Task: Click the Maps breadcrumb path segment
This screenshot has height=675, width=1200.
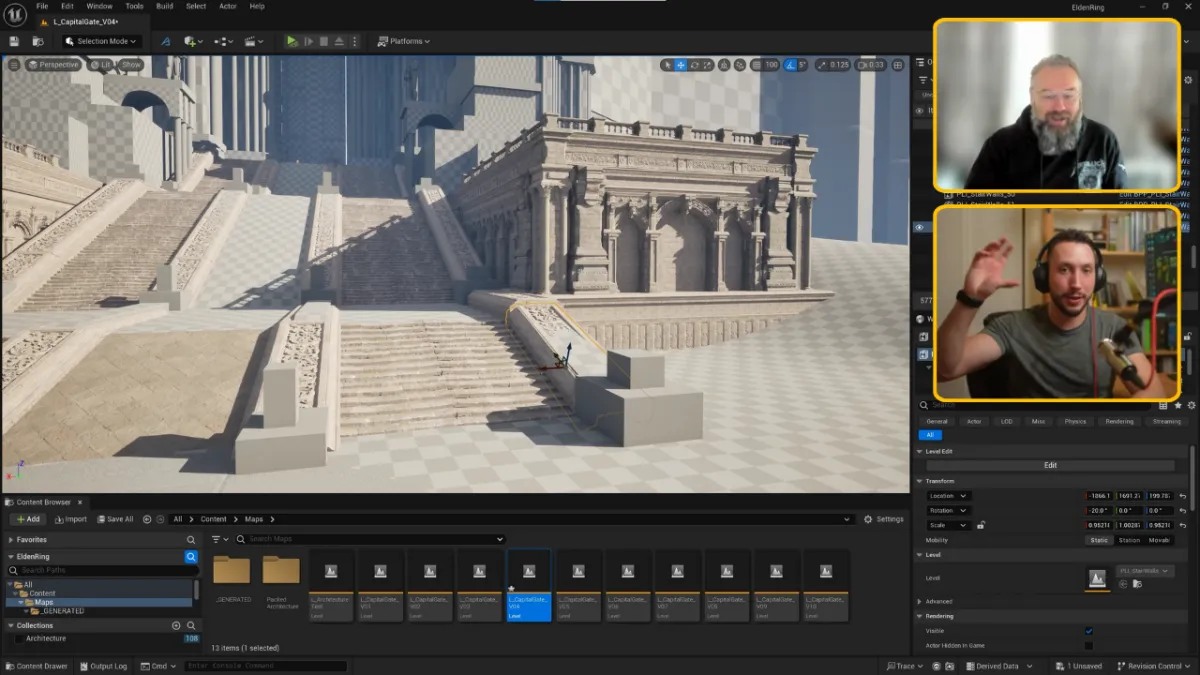Action: (x=254, y=519)
